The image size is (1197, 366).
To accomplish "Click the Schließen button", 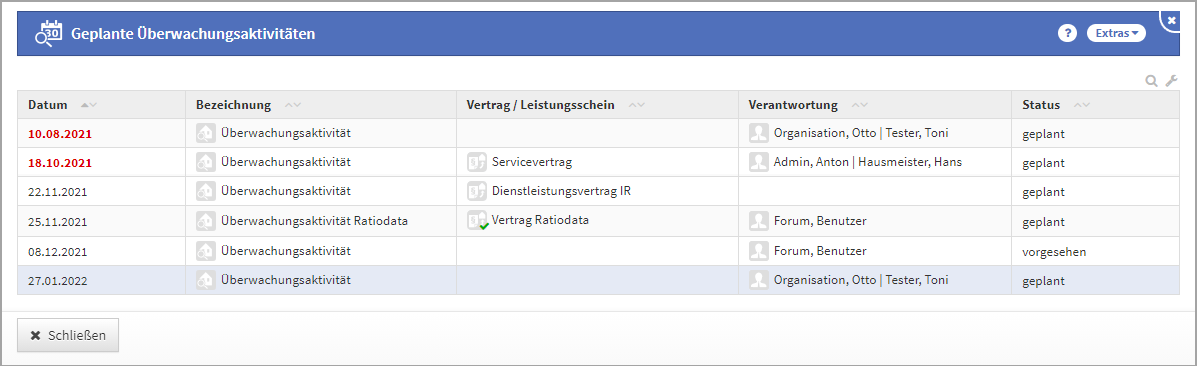I will point(68,335).
